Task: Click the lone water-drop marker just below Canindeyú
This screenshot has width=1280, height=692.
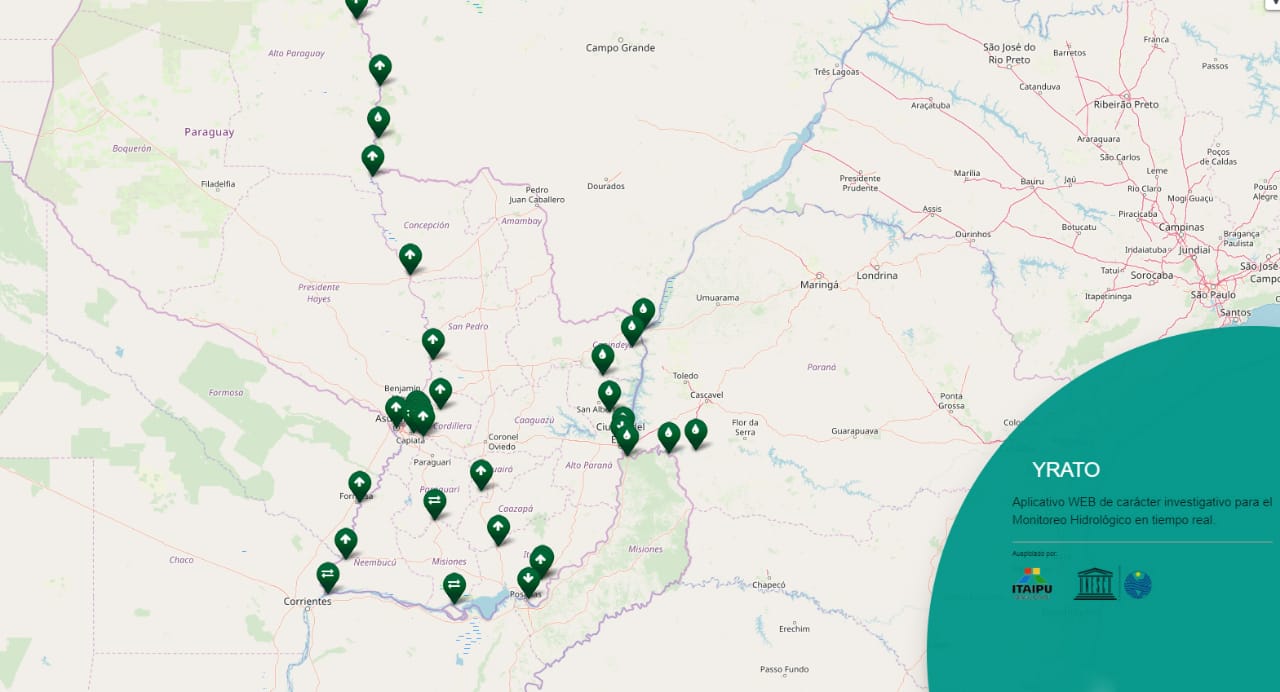Action: point(603,358)
